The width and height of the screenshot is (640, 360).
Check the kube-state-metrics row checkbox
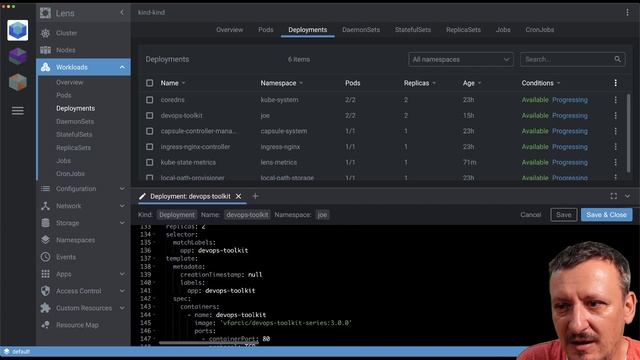click(x=150, y=162)
